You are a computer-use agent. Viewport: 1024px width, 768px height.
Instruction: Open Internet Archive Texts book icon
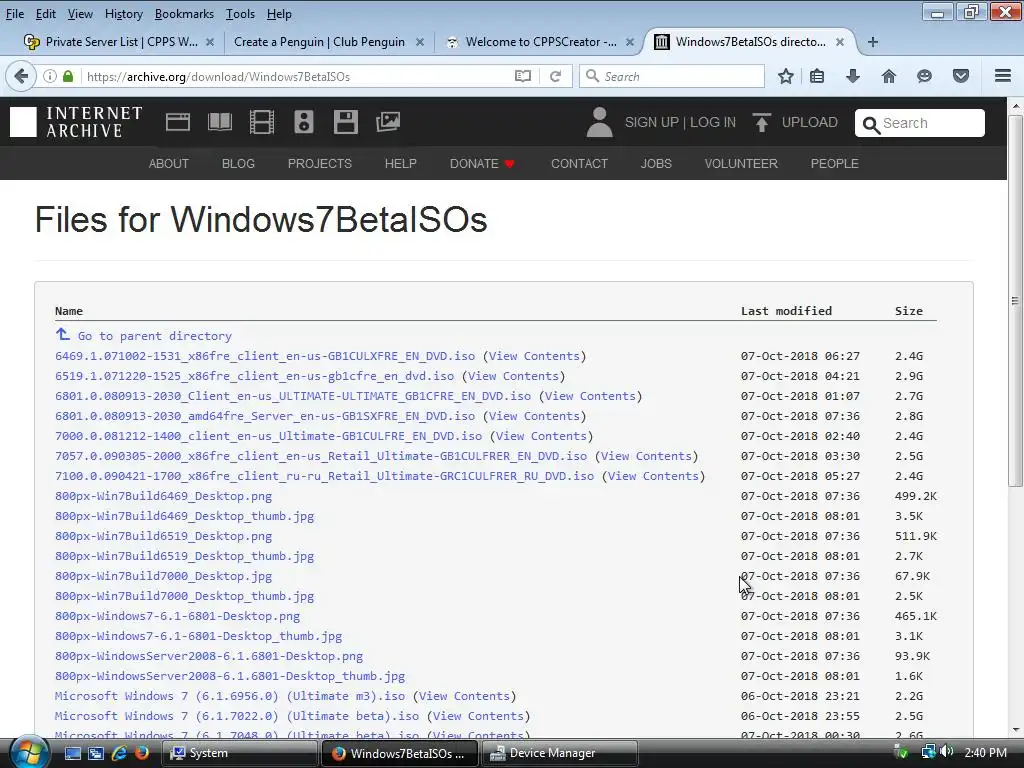tap(220, 122)
